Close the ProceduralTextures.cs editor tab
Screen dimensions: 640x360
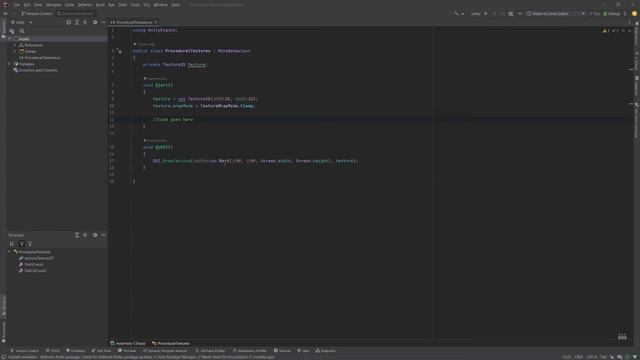point(156,22)
